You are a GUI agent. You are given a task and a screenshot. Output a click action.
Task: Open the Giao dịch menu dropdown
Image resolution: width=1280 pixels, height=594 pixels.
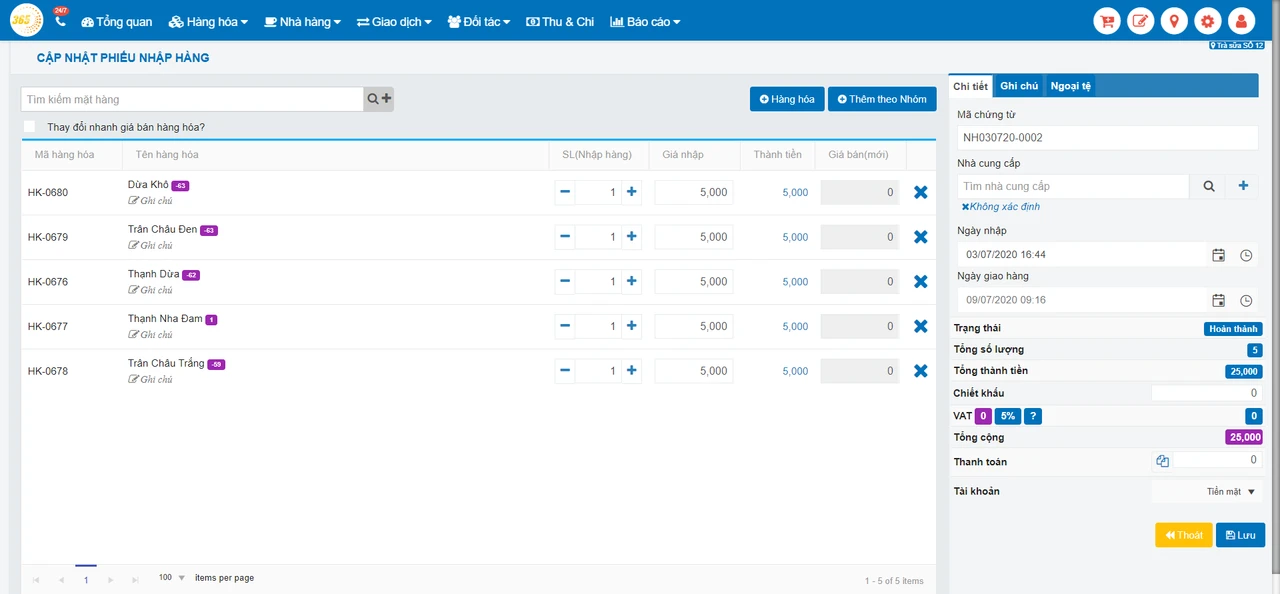394,21
